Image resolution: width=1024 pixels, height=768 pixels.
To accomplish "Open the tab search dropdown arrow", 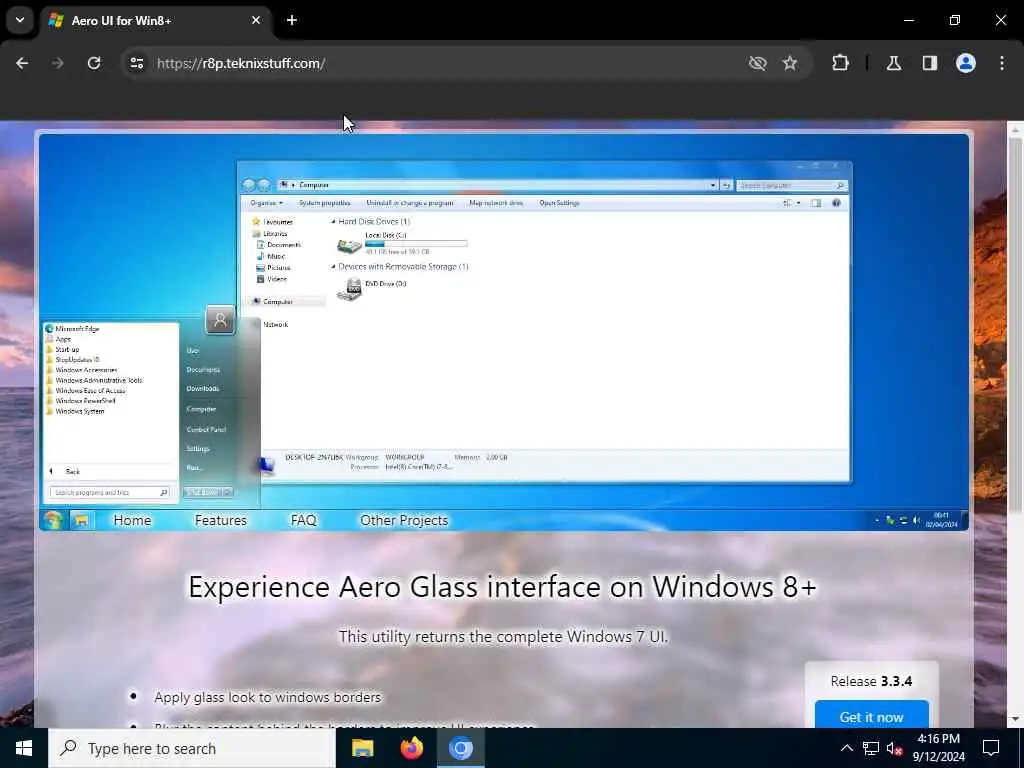I will 20,20.
